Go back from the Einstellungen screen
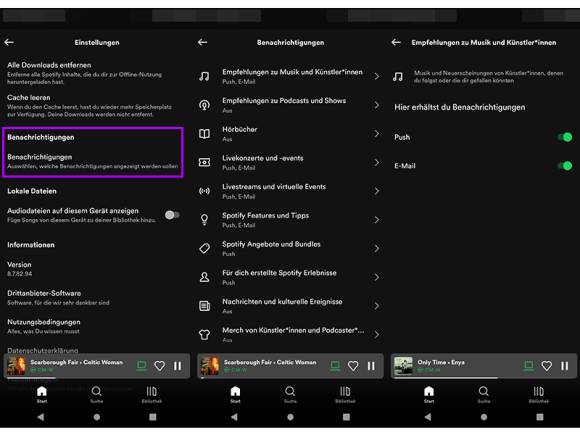The width and height of the screenshot is (580, 435). click(x=9, y=42)
